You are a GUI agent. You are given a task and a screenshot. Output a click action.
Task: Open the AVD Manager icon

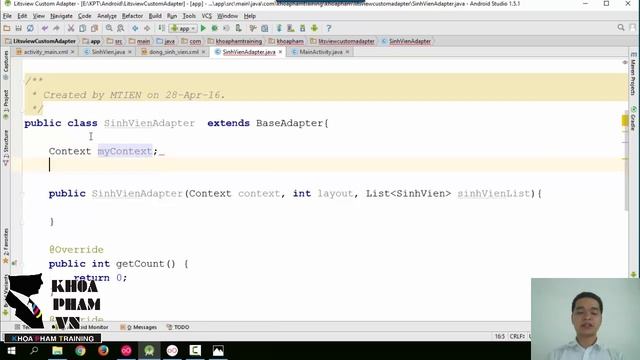click(291, 28)
